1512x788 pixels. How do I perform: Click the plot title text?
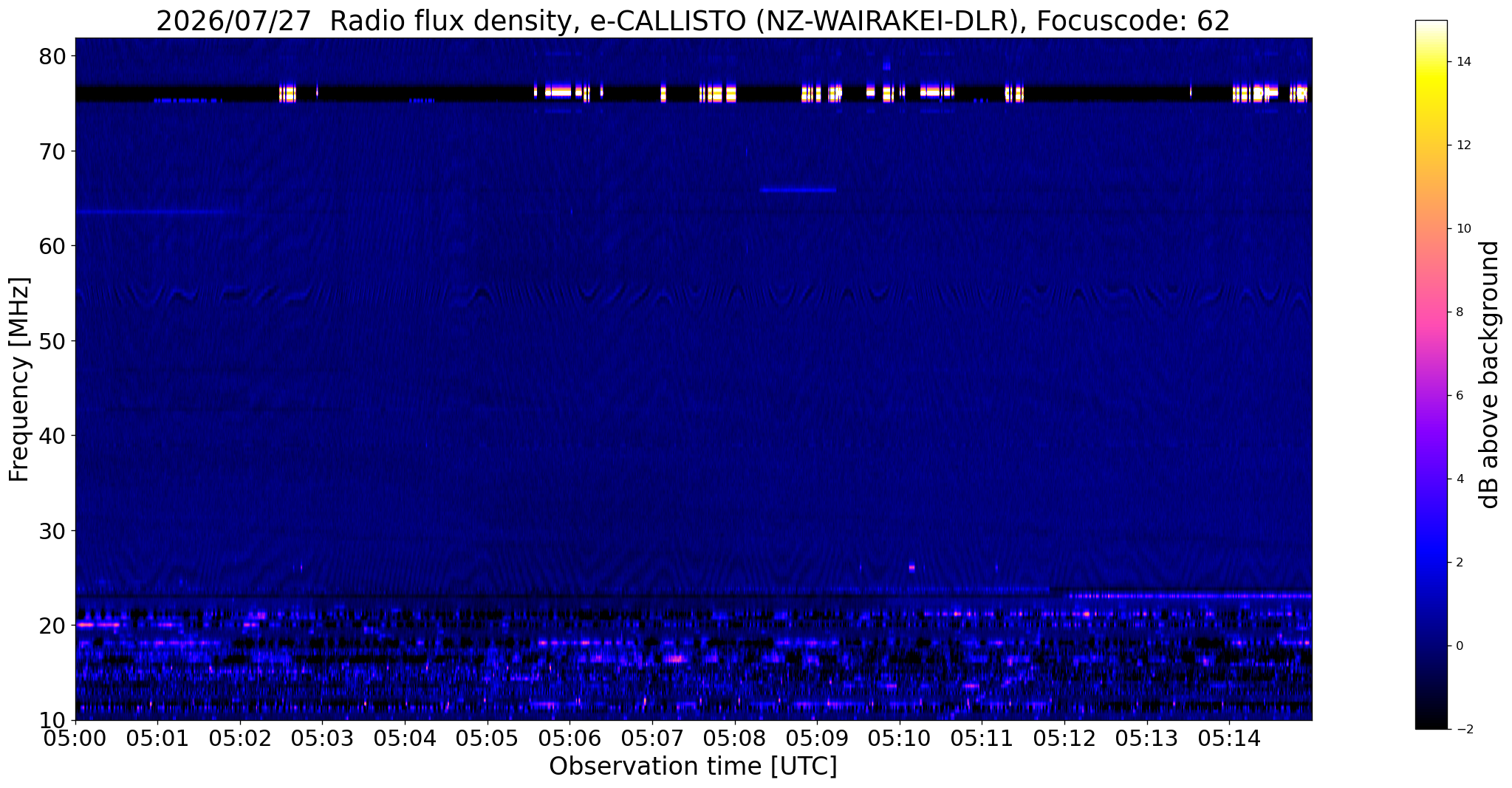pyautogui.click(x=693, y=21)
